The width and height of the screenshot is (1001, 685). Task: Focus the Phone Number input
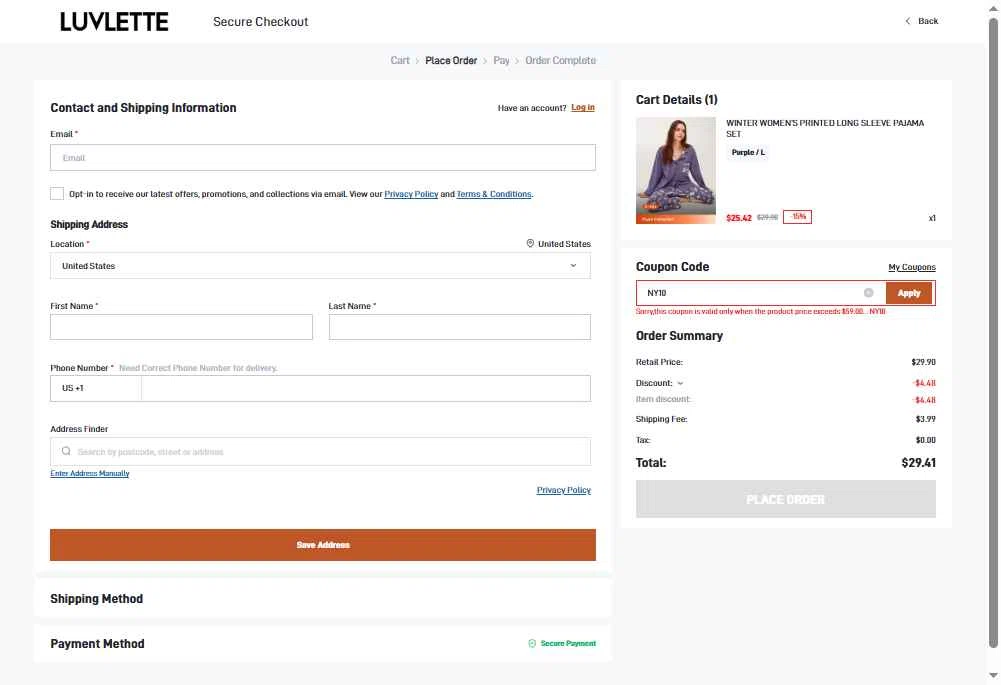coord(366,388)
